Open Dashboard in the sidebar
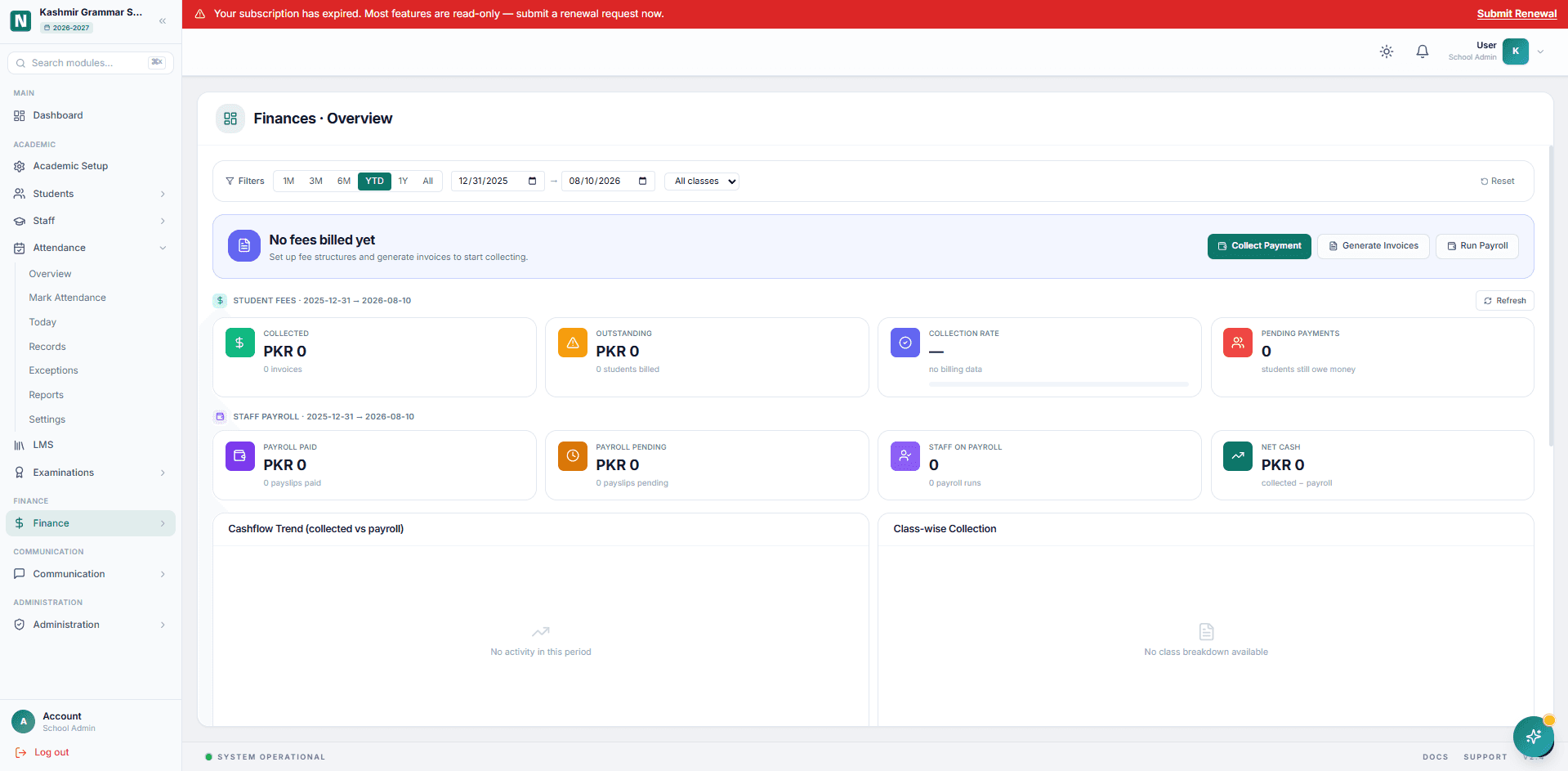Image resolution: width=1568 pixels, height=771 pixels. [x=90, y=115]
